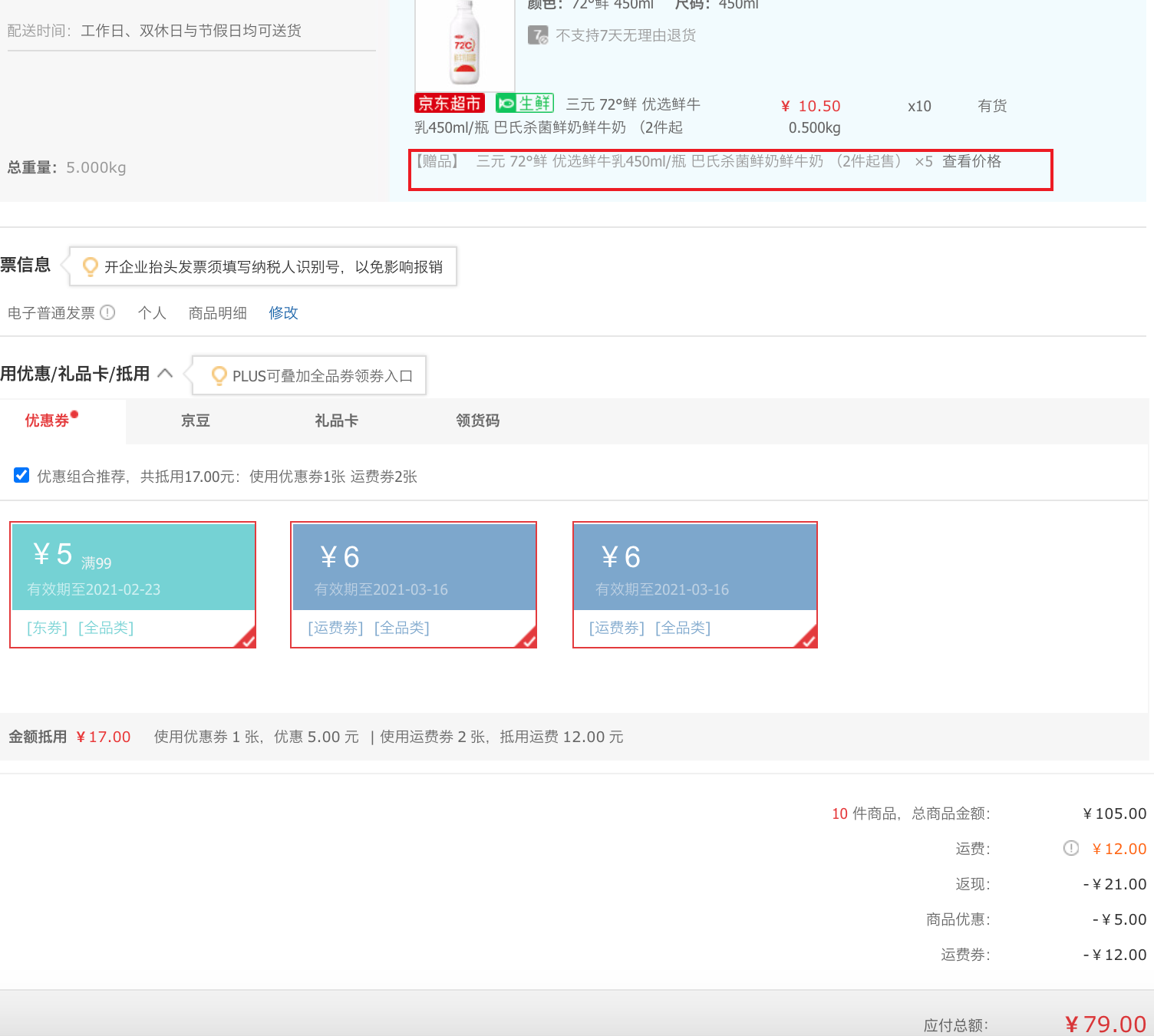The height and width of the screenshot is (1036, 1154).
Task: Open the 领货码 tab
Action: pos(478,421)
